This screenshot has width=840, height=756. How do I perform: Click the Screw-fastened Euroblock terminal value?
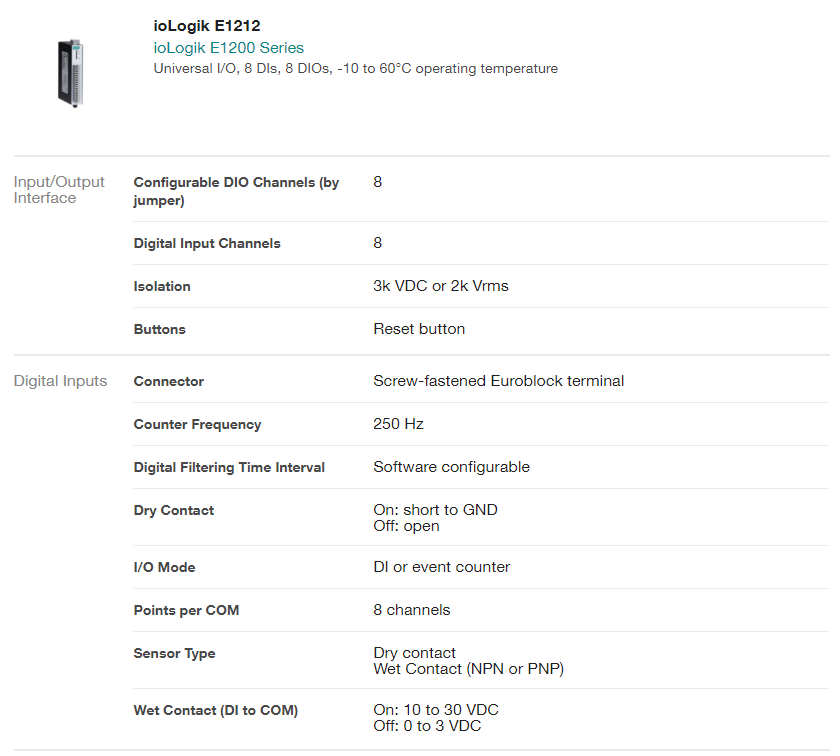(x=498, y=381)
